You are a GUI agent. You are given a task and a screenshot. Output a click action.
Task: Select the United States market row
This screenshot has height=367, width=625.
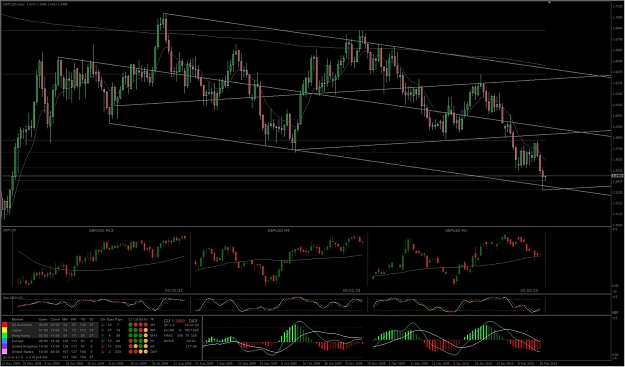tap(54, 351)
